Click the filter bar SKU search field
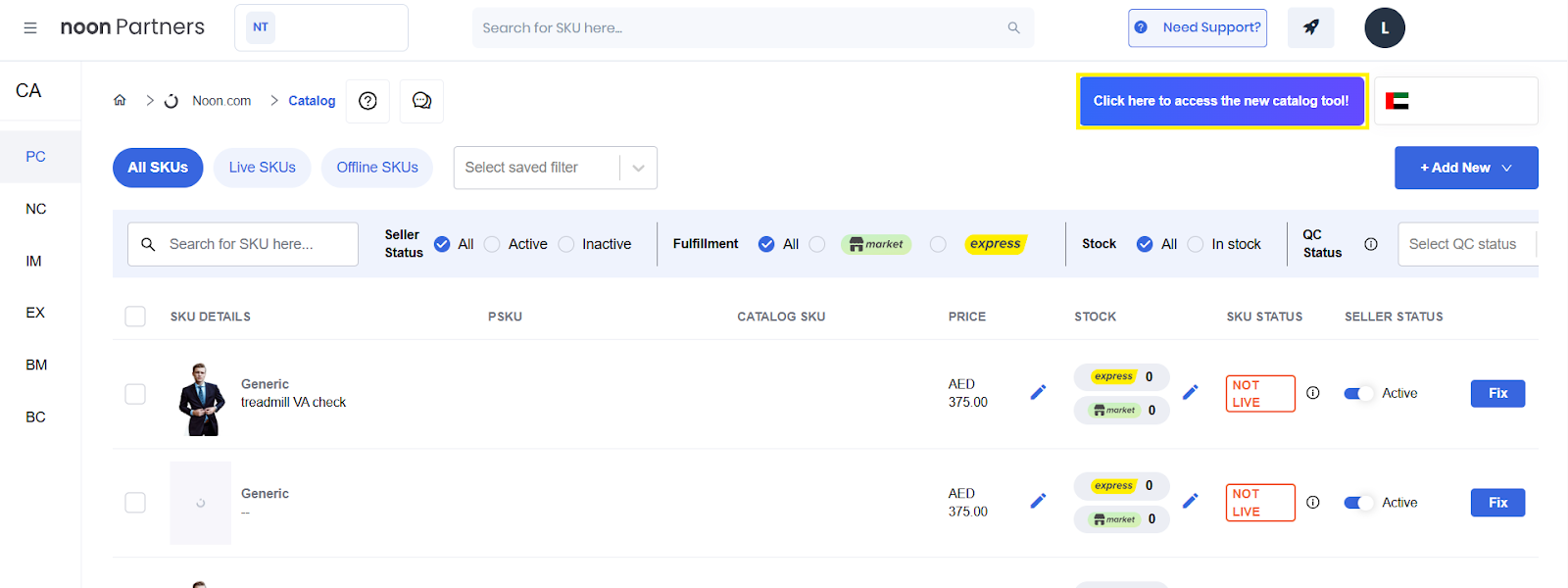The width and height of the screenshot is (1568, 588). pyautogui.click(x=243, y=244)
